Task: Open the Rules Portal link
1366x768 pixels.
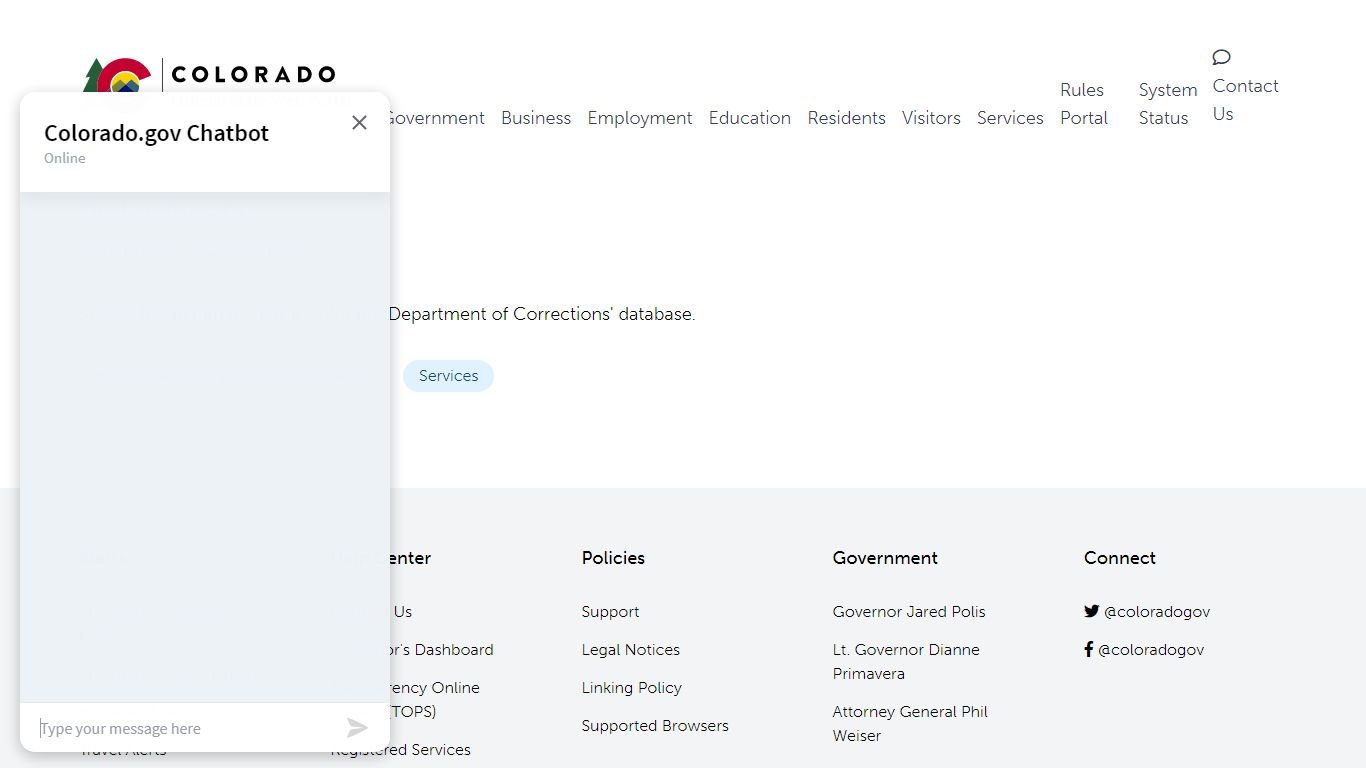Action: [x=1084, y=104]
